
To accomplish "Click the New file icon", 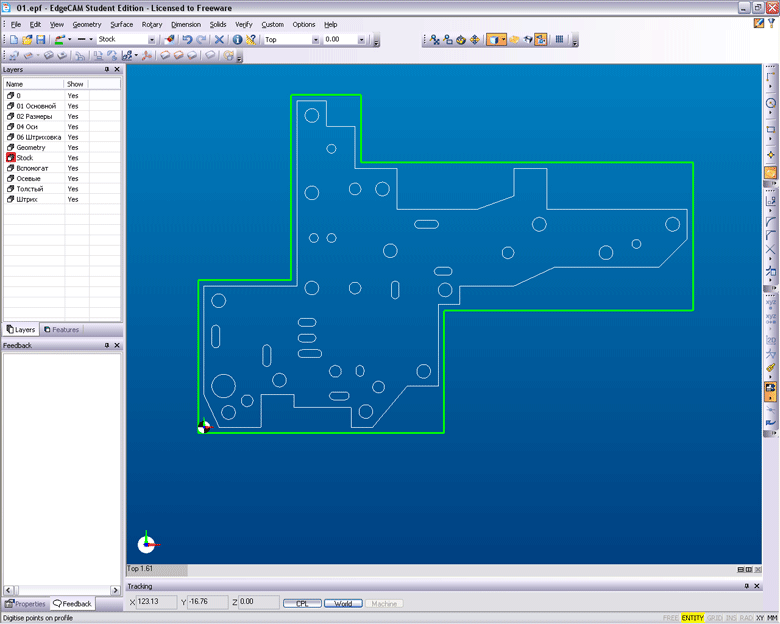I will coord(14,39).
